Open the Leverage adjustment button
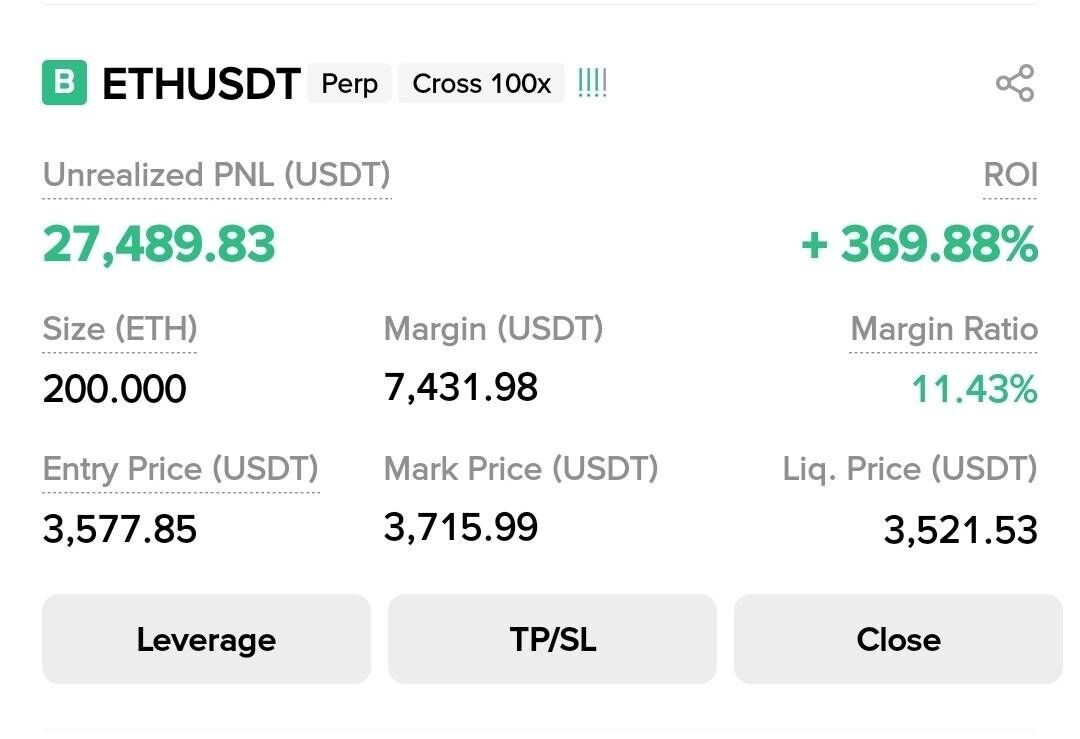1080x739 pixels. 206,639
